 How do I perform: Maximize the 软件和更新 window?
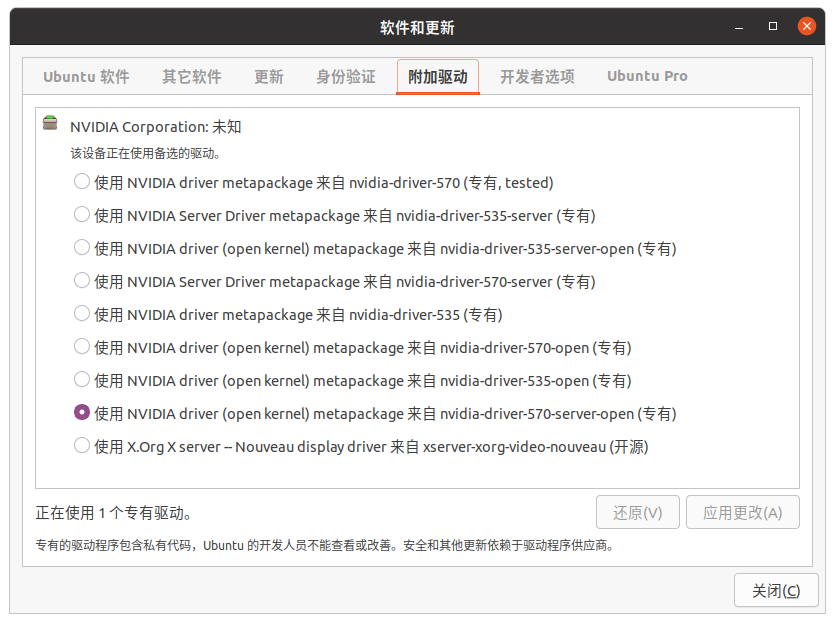click(x=773, y=26)
